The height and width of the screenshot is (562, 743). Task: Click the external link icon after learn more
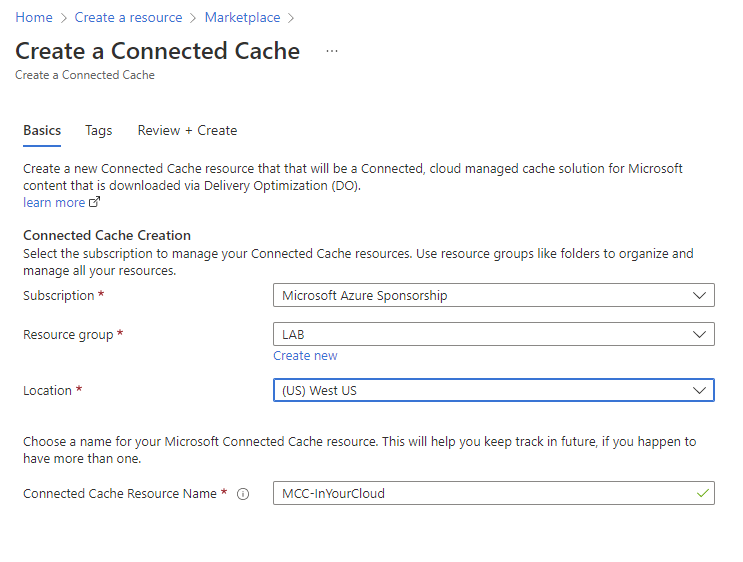(95, 203)
